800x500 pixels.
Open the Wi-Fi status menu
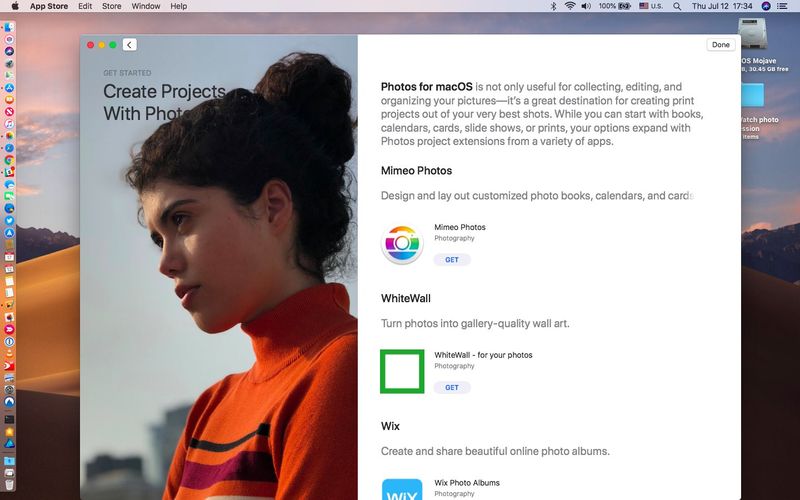tap(570, 6)
